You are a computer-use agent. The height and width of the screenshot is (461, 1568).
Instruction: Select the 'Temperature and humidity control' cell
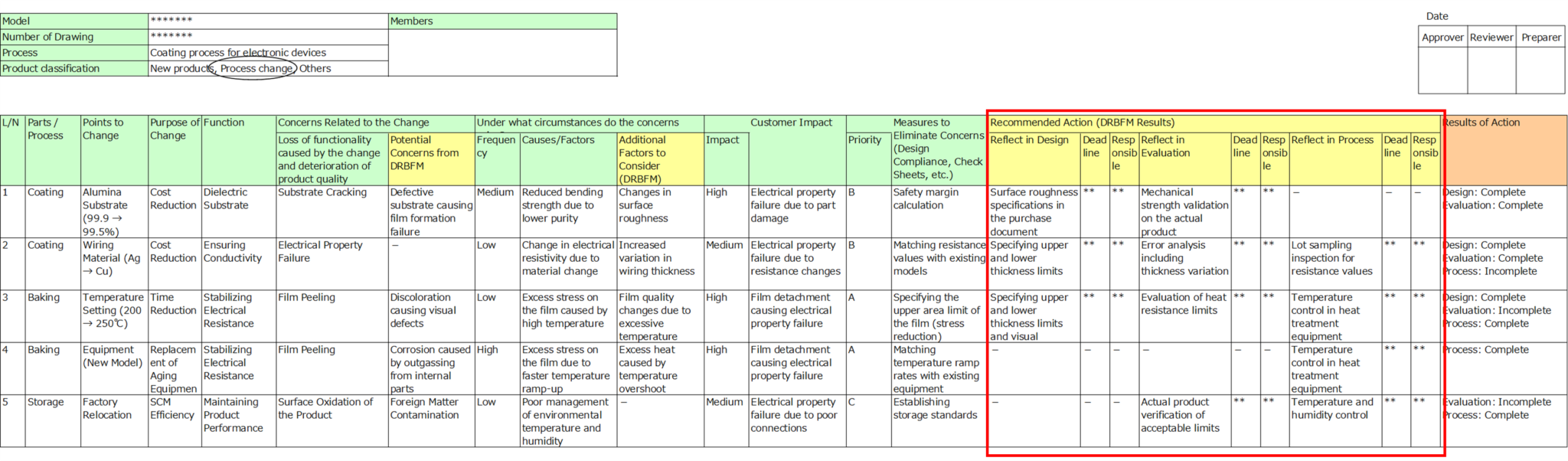1335,420
